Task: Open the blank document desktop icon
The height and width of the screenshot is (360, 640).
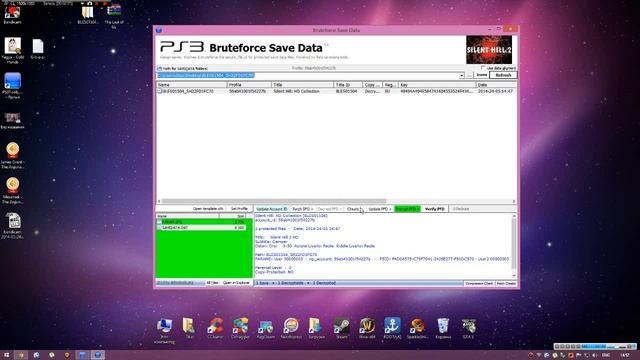Action: (38, 49)
